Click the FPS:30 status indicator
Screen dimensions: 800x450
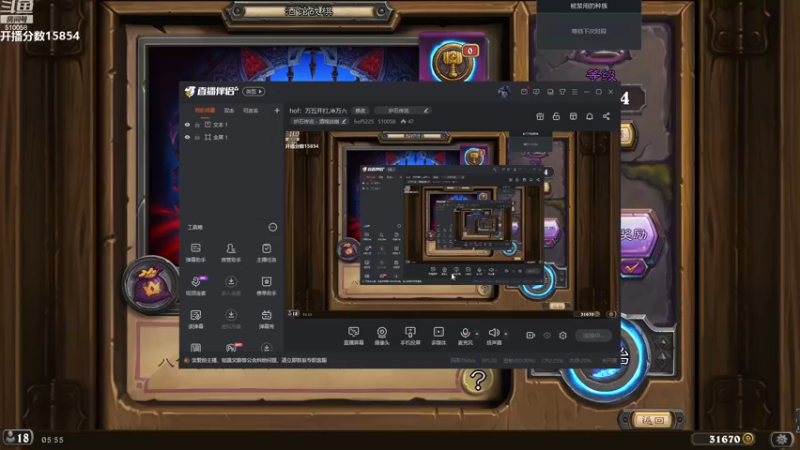[489, 360]
